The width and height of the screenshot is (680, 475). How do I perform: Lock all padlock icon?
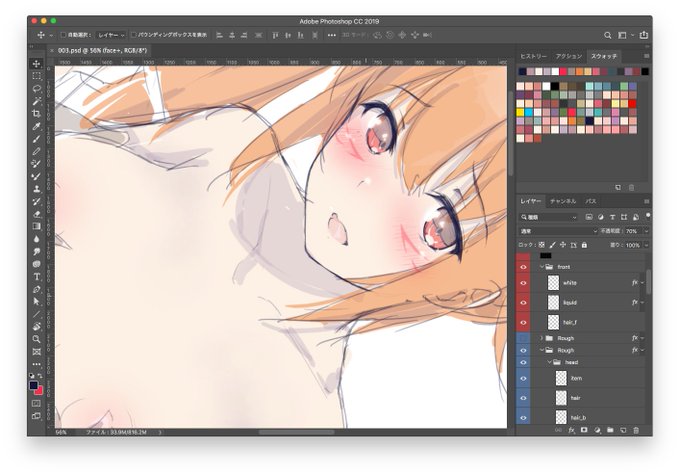tap(584, 245)
